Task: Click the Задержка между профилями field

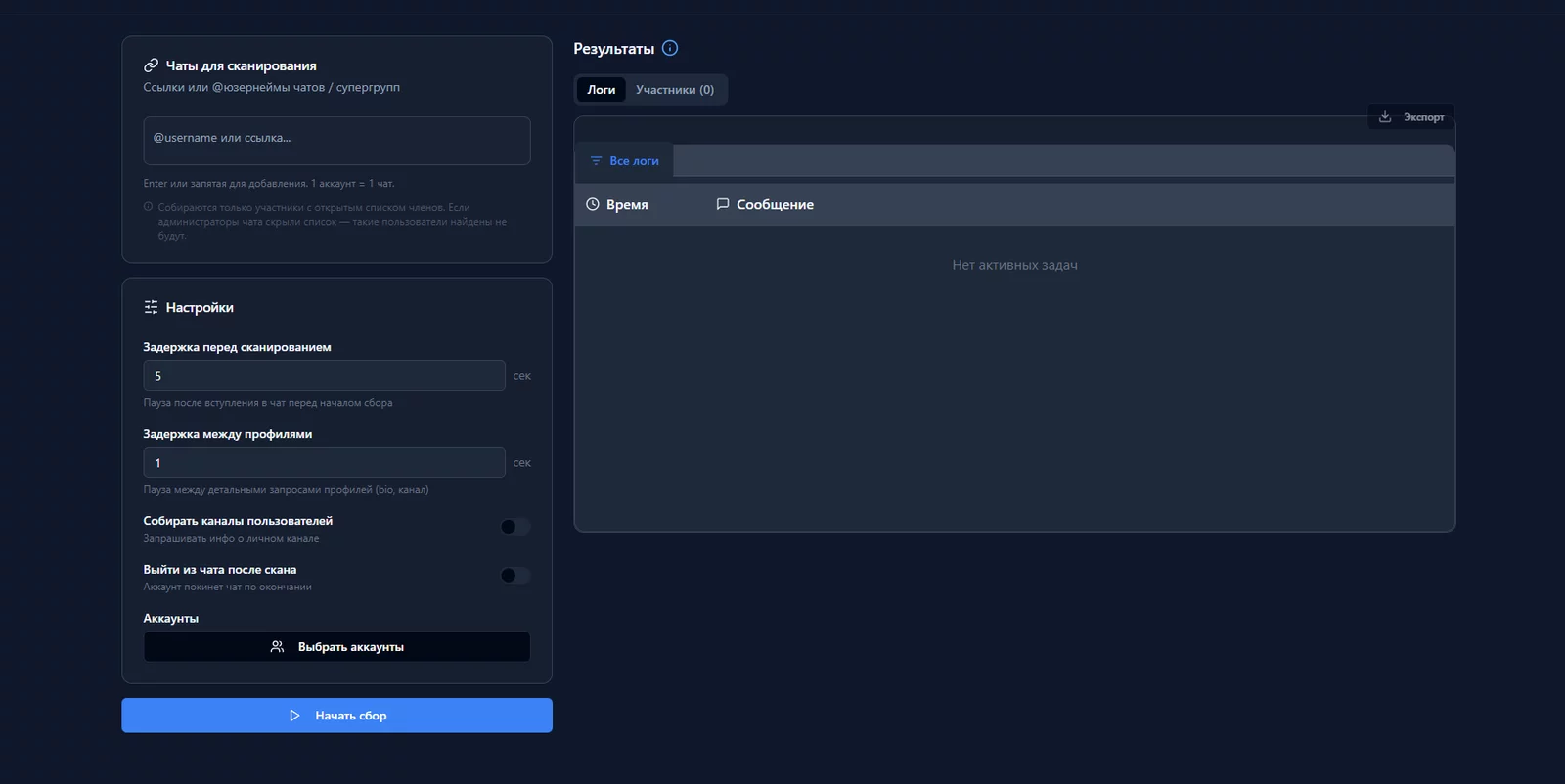Action: click(x=324, y=463)
